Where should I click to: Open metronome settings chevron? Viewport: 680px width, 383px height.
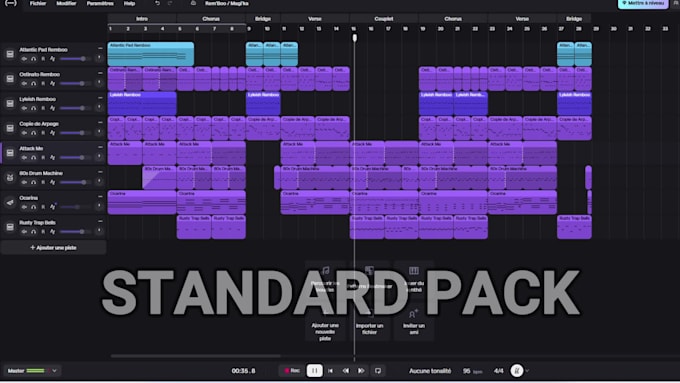tap(527, 371)
